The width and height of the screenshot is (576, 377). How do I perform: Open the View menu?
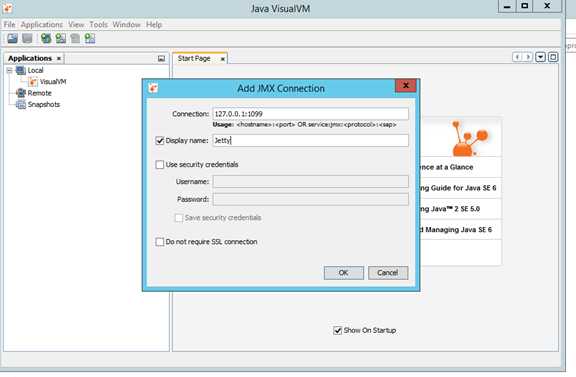(x=76, y=25)
